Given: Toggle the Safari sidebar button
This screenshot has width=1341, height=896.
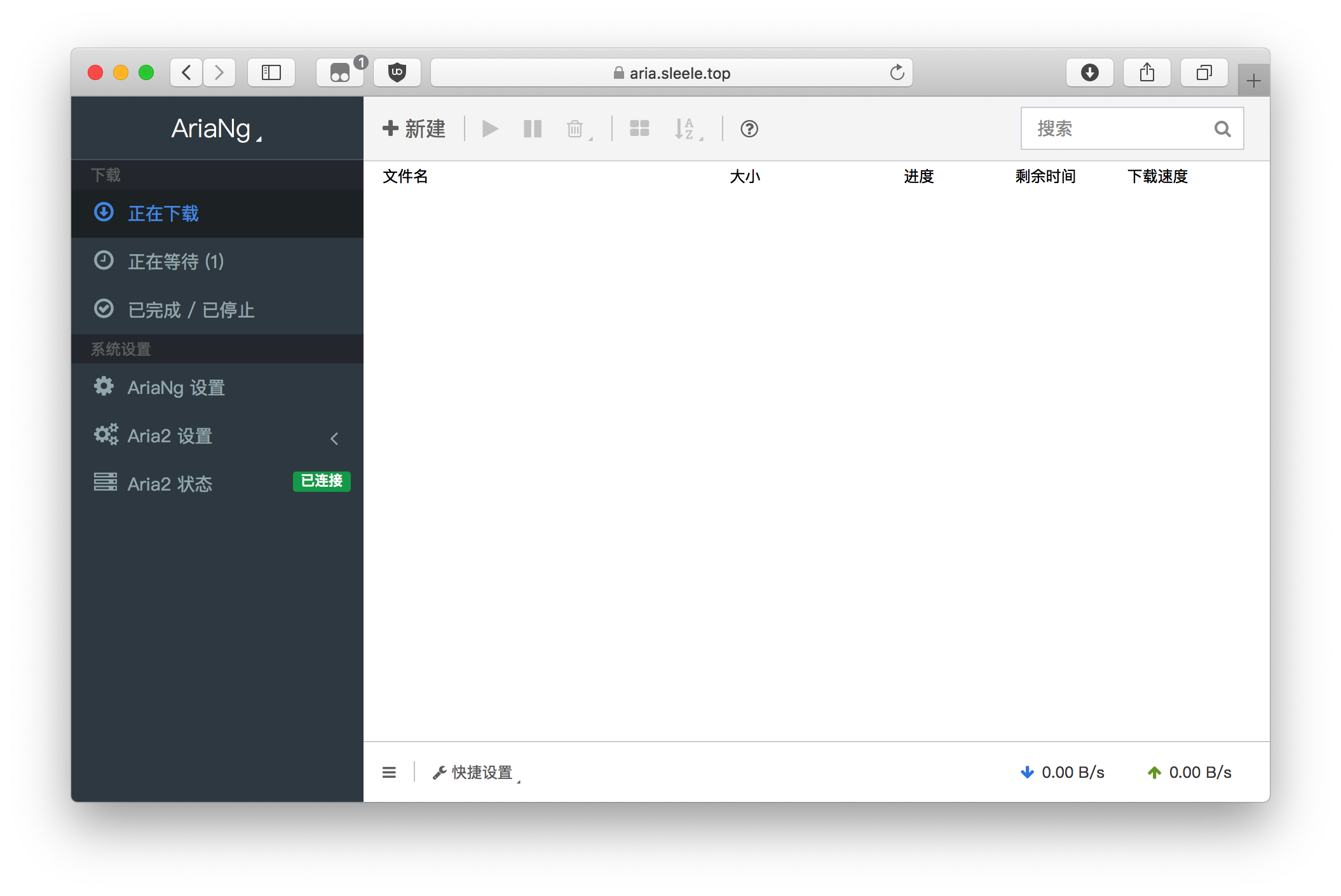Looking at the screenshot, I should (x=271, y=72).
